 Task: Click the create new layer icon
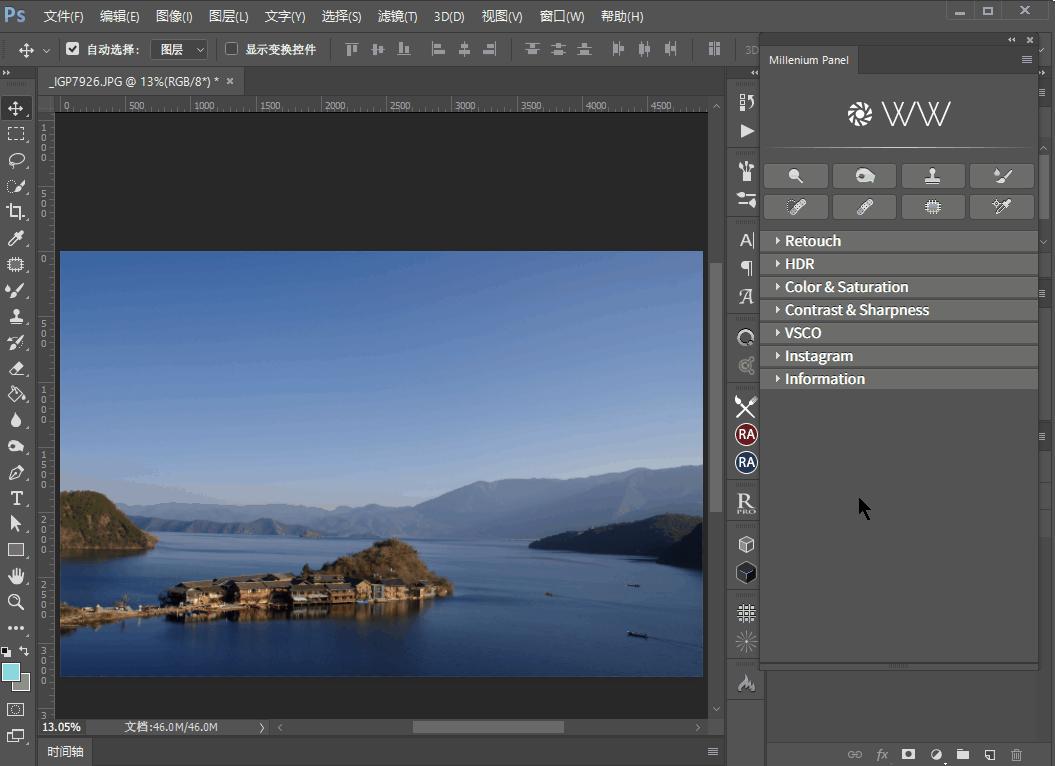(989, 755)
